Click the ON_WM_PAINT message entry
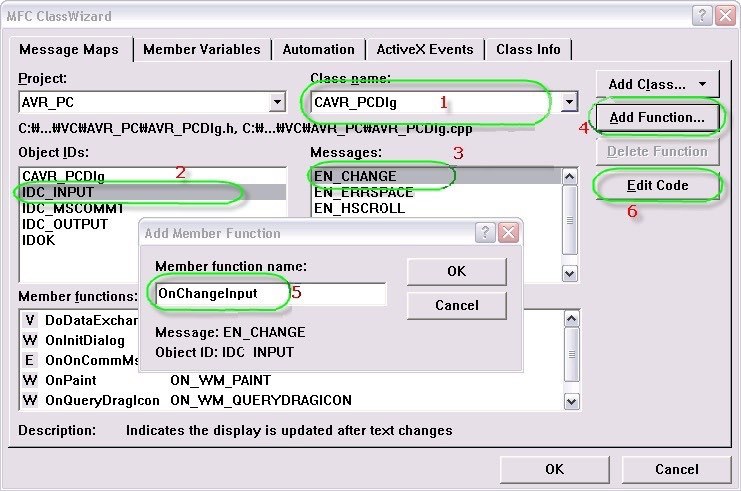The width and height of the screenshot is (741, 491). 221,380
